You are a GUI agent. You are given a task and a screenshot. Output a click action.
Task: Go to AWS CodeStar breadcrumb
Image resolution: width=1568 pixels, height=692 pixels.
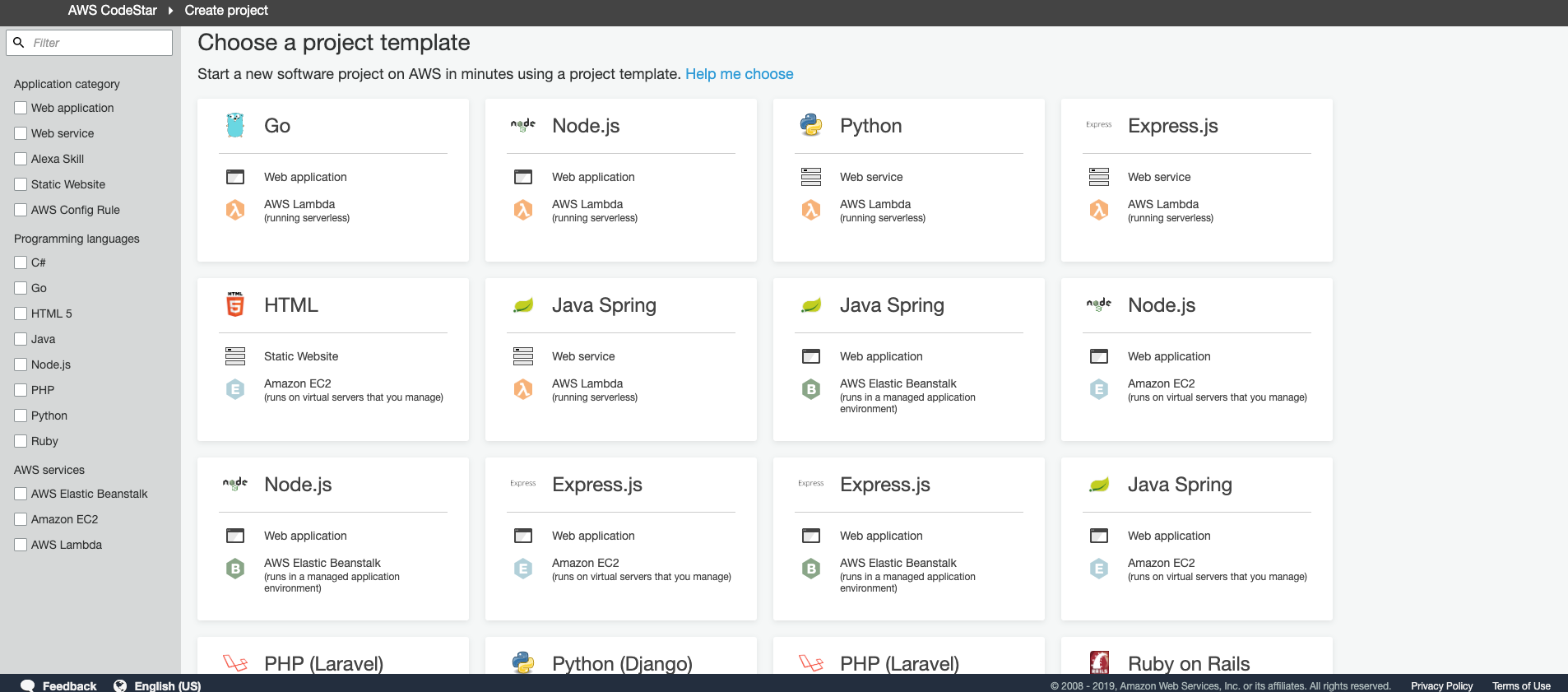tap(112, 11)
